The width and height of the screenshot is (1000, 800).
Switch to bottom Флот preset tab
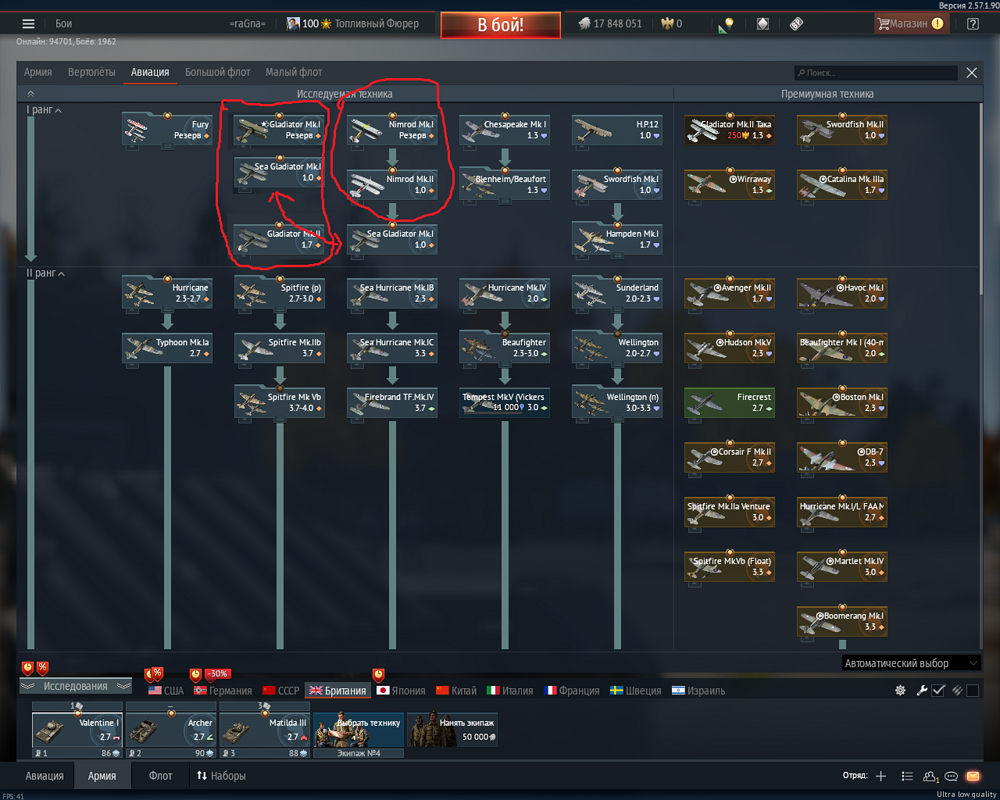[160, 776]
